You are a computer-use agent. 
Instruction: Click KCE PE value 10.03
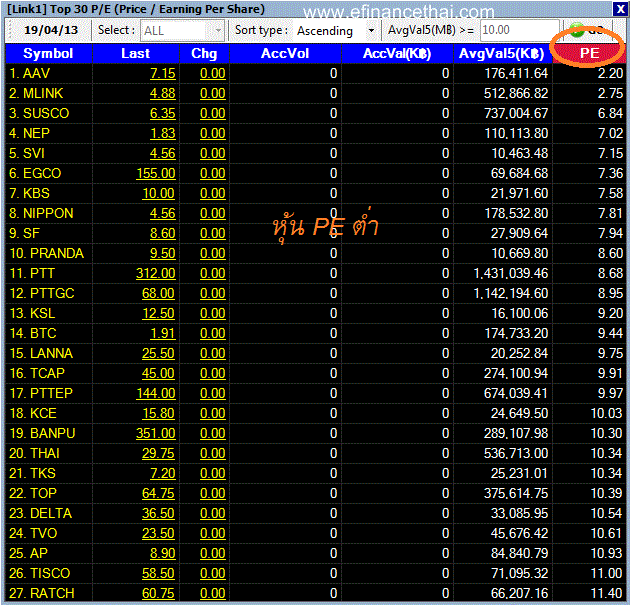tap(607, 414)
